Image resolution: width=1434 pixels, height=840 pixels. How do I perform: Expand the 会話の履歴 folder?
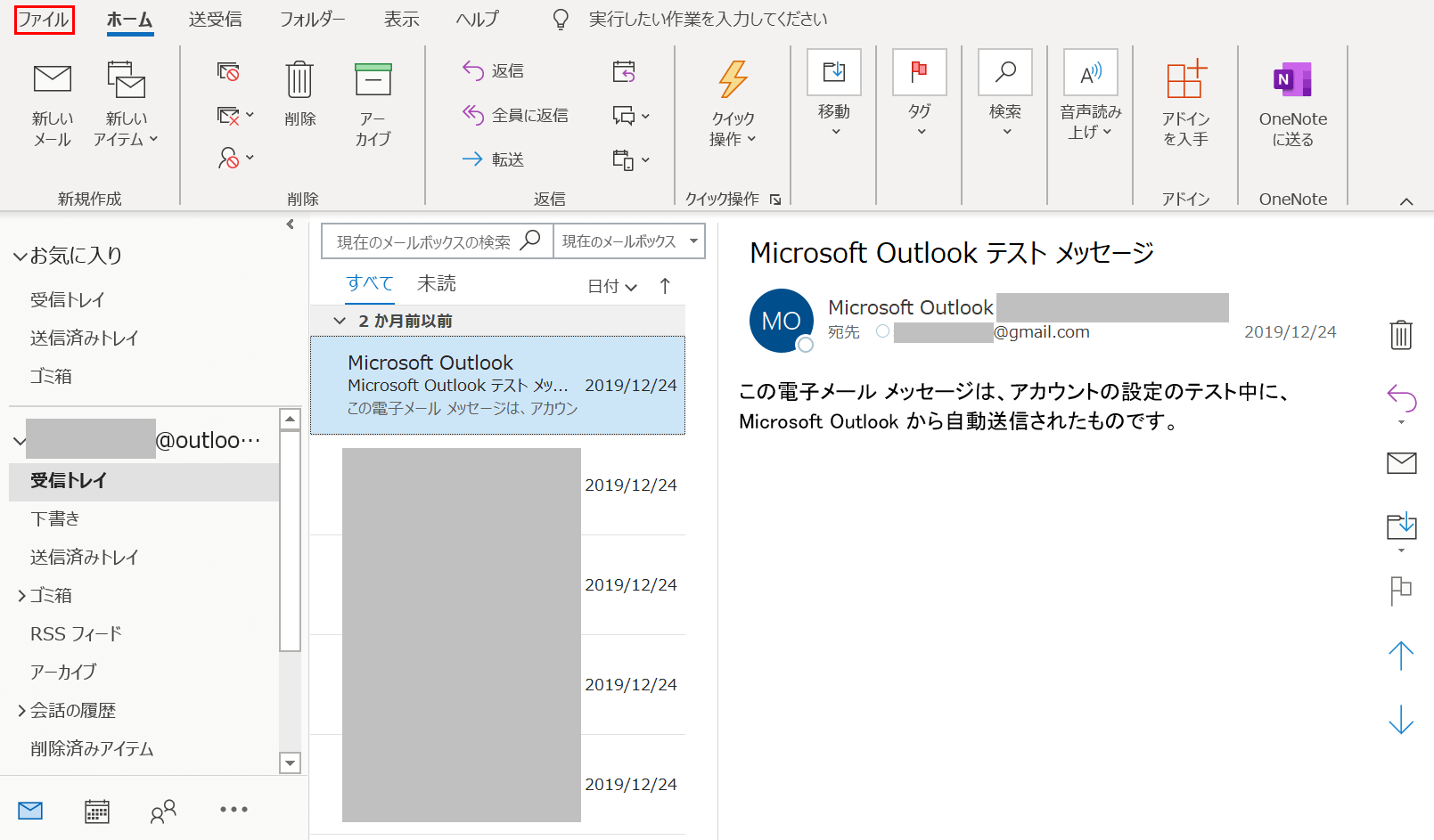21,711
